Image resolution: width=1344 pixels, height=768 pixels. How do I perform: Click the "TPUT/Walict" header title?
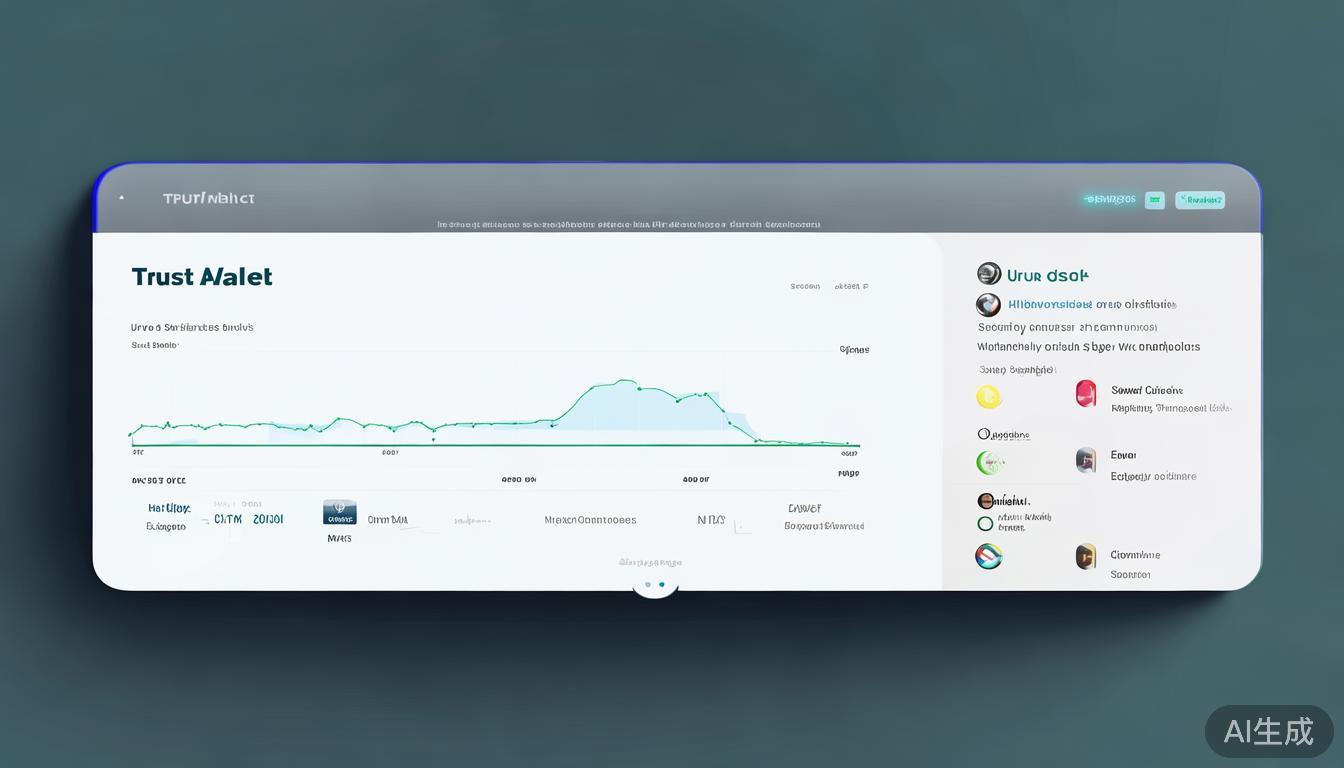[x=209, y=198]
